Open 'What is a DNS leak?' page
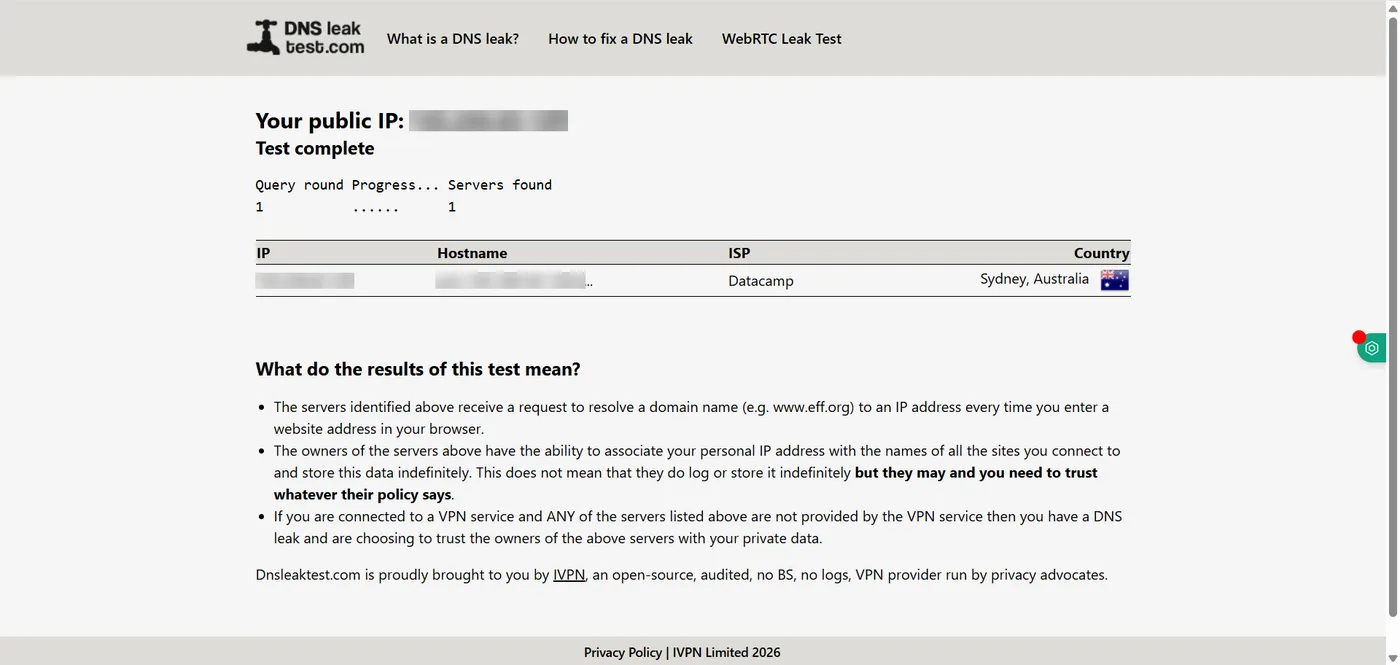 pyautogui.click(x=453, y=39)
